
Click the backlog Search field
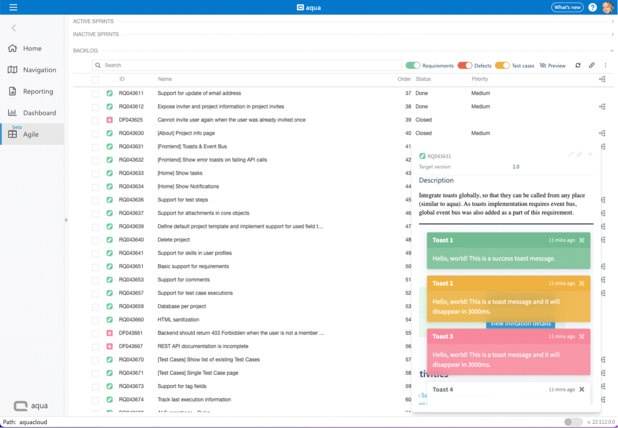(x=245, y=65)
